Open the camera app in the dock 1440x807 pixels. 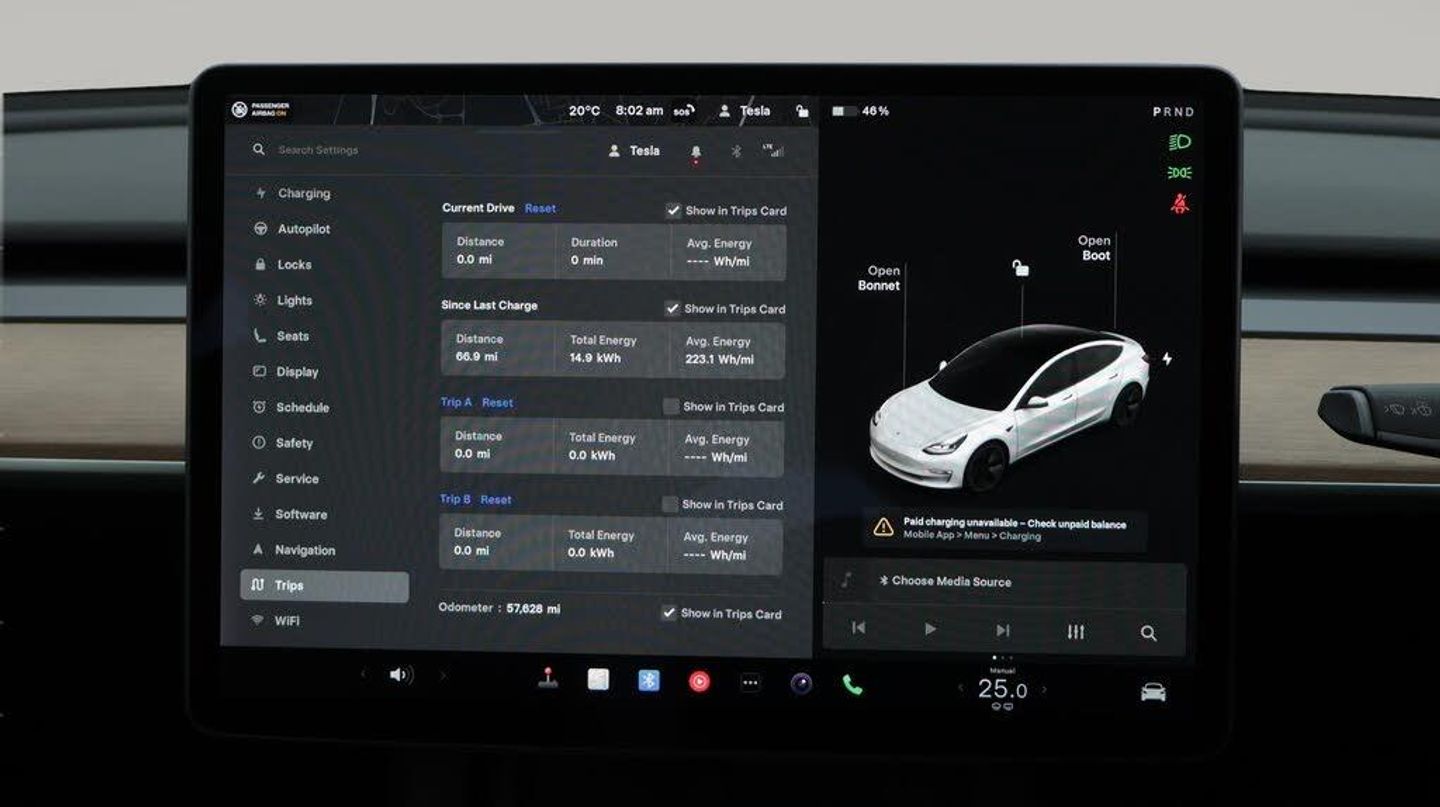click(x=801, y=683)
